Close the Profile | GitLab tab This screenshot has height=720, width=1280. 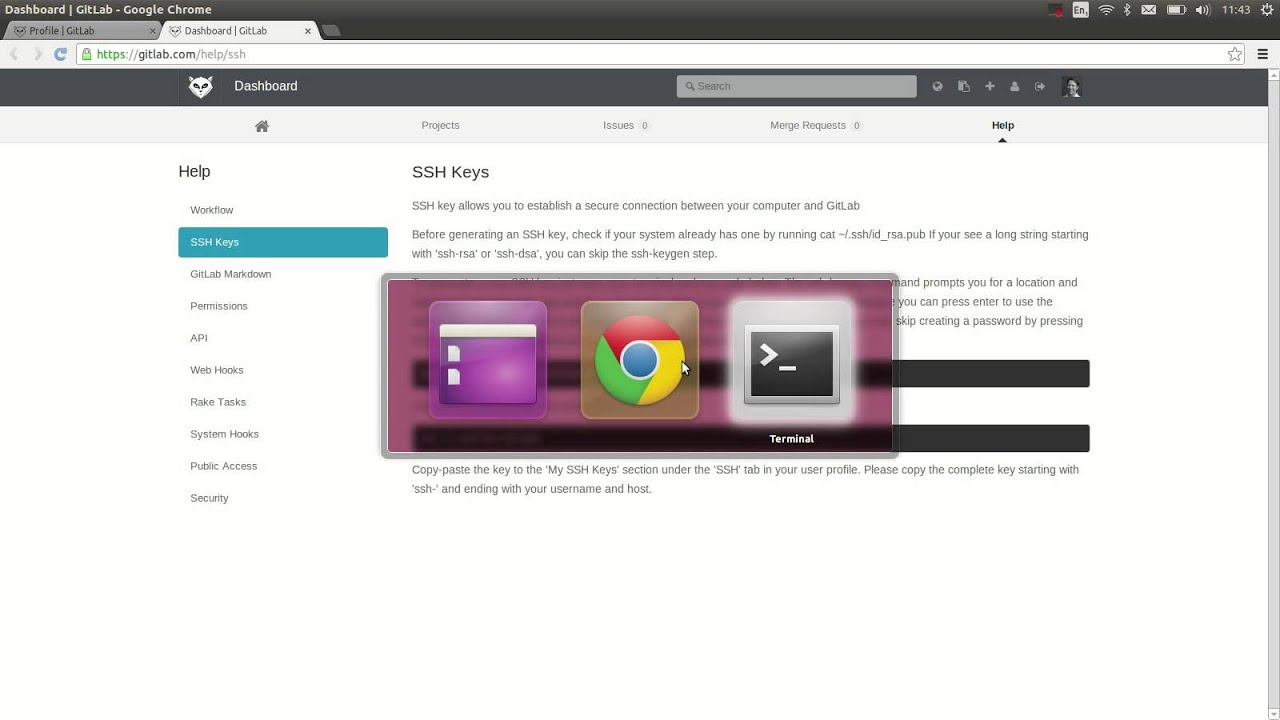click(x=152, y=31)
